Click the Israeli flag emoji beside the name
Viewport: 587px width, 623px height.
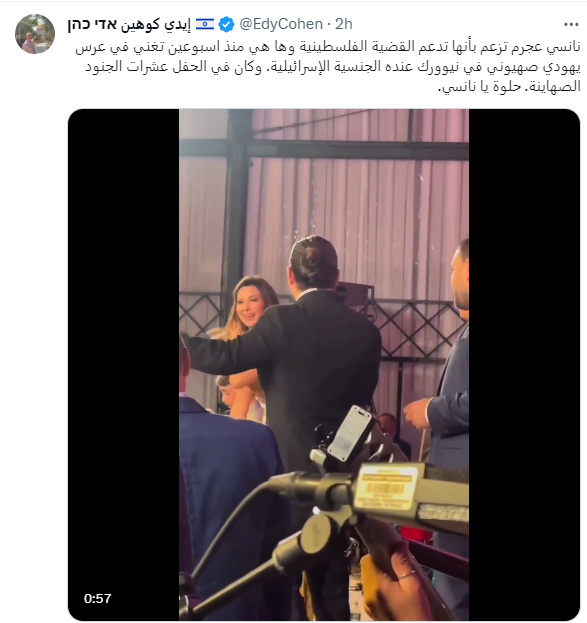click(205, 24)
